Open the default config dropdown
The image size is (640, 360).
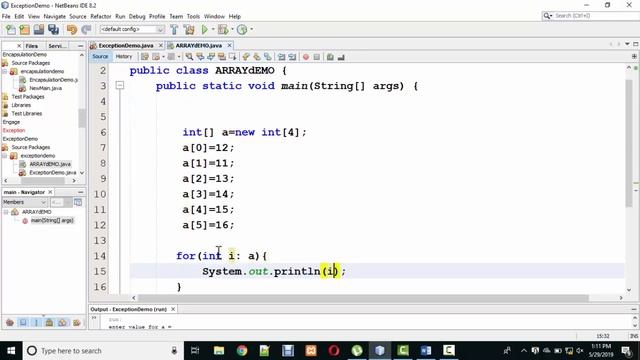(132, 29)
